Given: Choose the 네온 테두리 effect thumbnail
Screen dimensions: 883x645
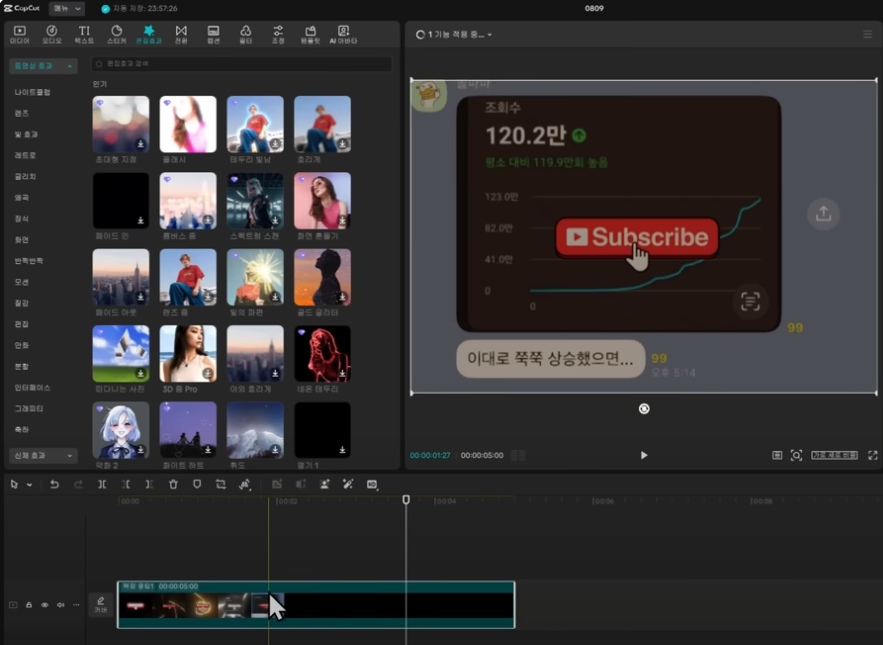Looking at the screenshot, I should [x=322, y=353].
